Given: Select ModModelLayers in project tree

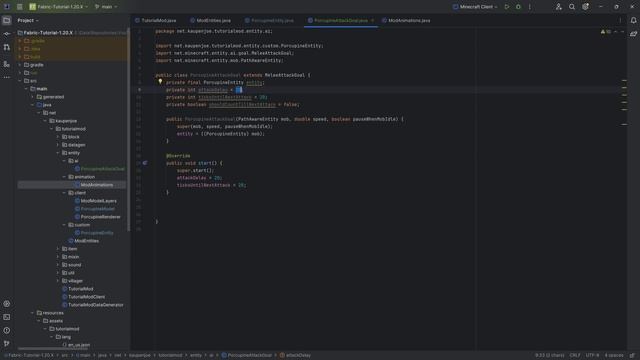Looking at the screenshot, I should 98,201.
